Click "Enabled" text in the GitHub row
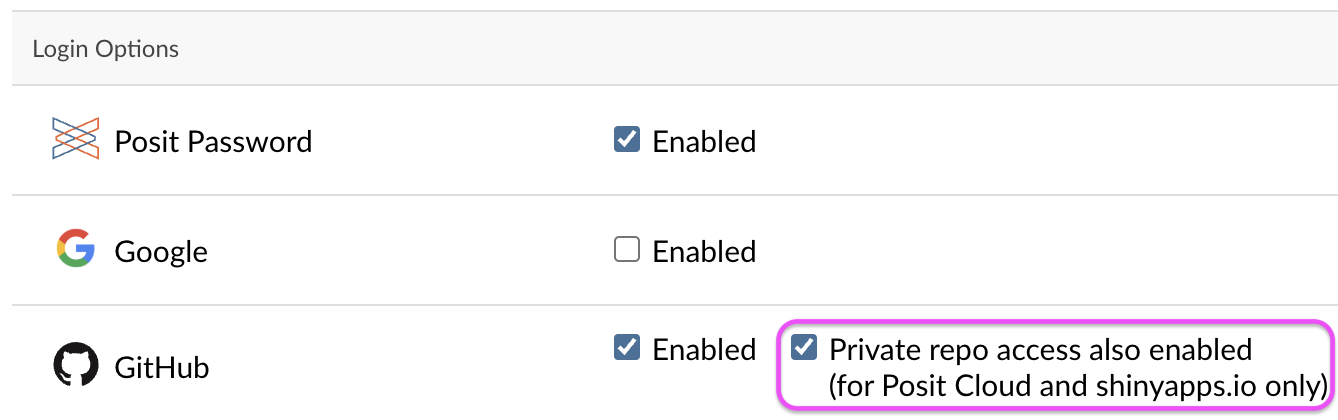1338x420 pixels. (x=704, y=350)
